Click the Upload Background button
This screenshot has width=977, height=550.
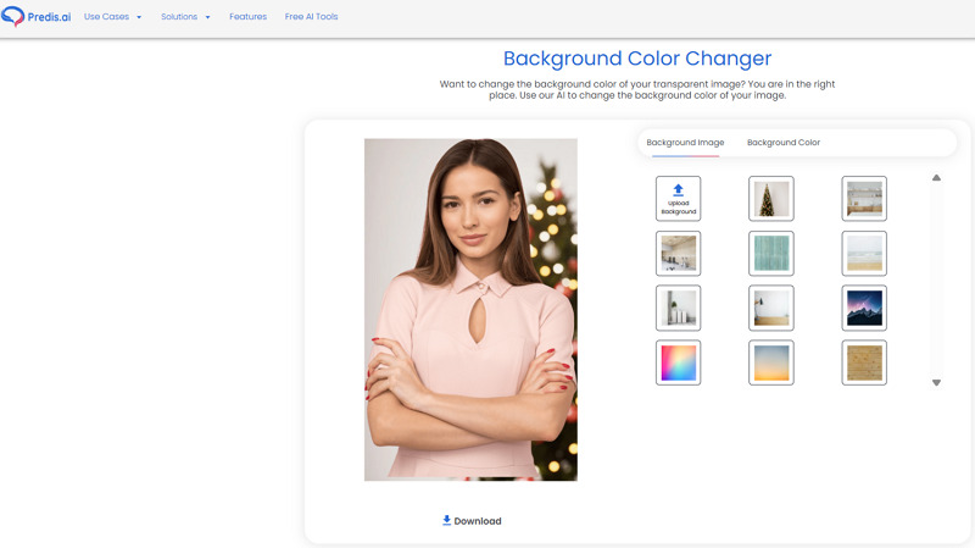(x=678, y=198)
